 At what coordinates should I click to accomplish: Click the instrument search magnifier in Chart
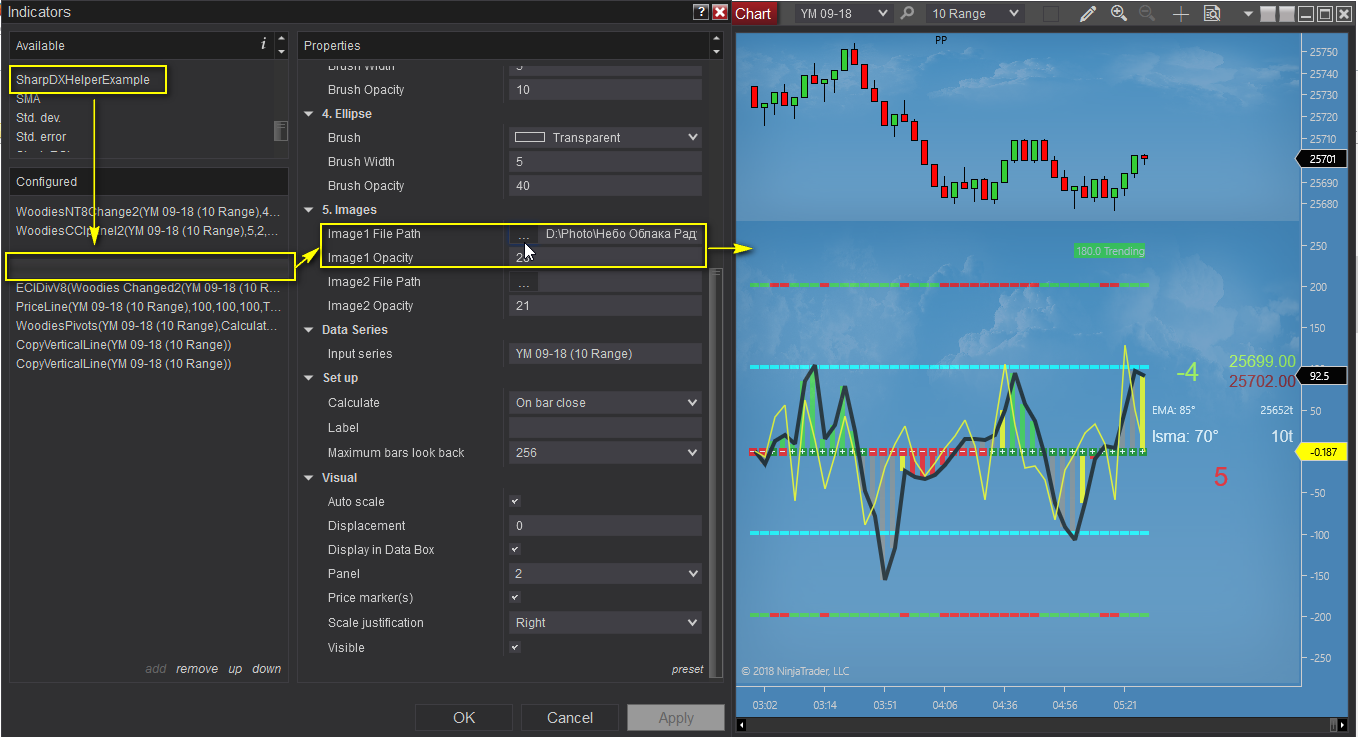pyautogui.click(x=907, y=14)
